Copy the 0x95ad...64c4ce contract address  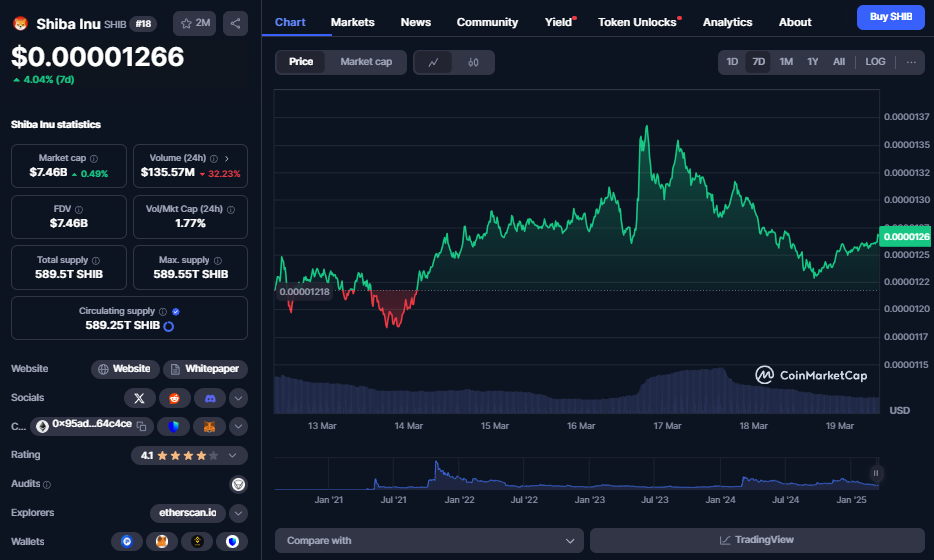[141, 426]
